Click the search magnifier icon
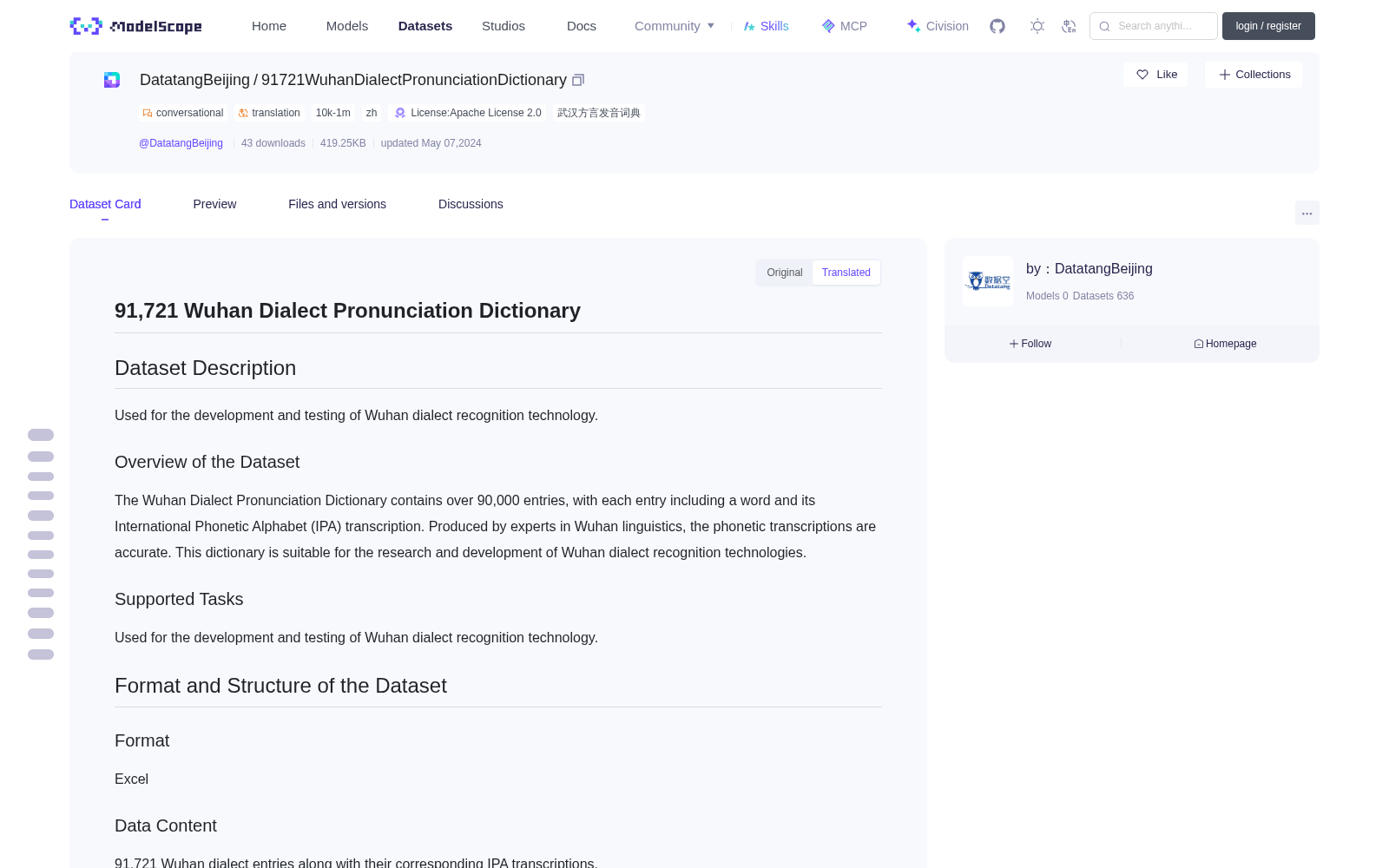The image size is (1389, 868). click(x=1104, y=26)
